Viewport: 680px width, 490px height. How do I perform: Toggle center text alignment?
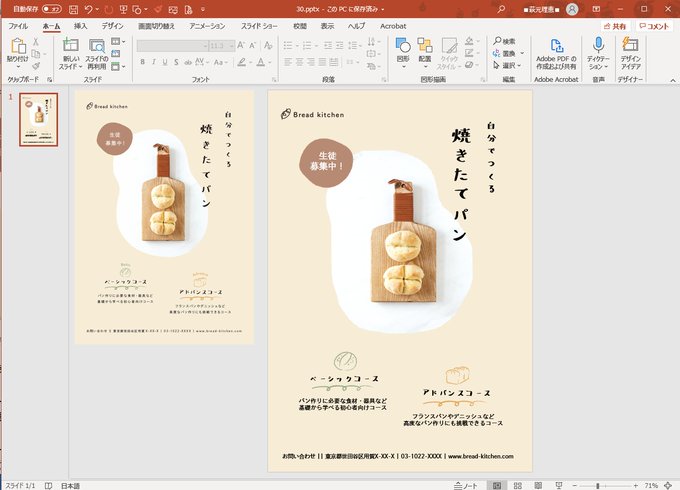[x=299, y=62]
